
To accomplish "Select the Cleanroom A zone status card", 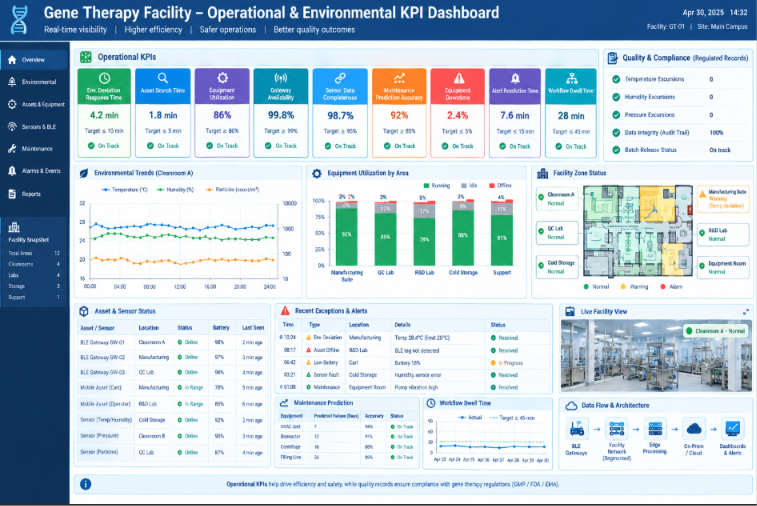I will (557, 199).
